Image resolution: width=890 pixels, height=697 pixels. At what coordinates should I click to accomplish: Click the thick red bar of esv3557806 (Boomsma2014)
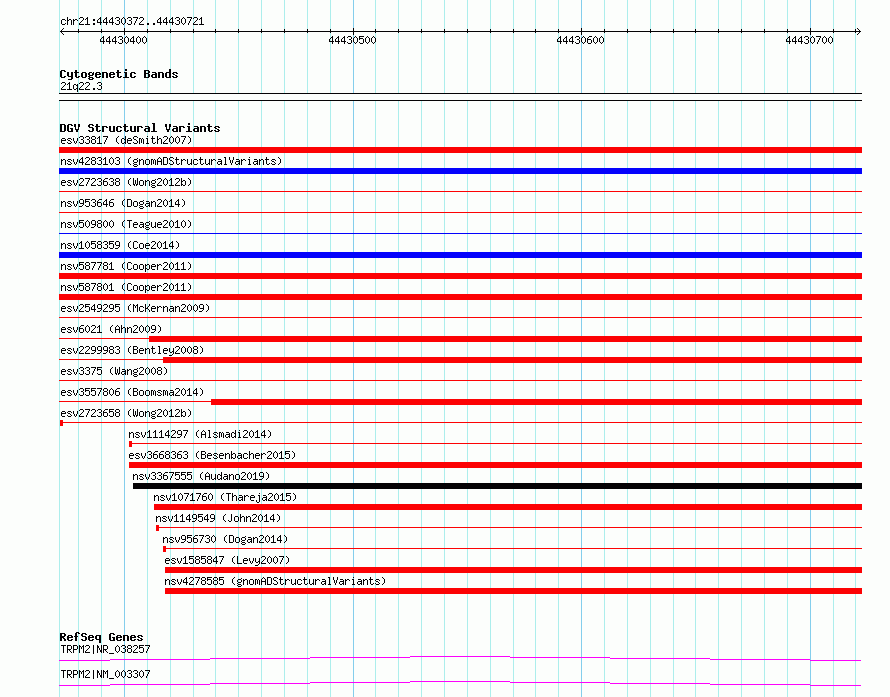(x=536, y=402)
